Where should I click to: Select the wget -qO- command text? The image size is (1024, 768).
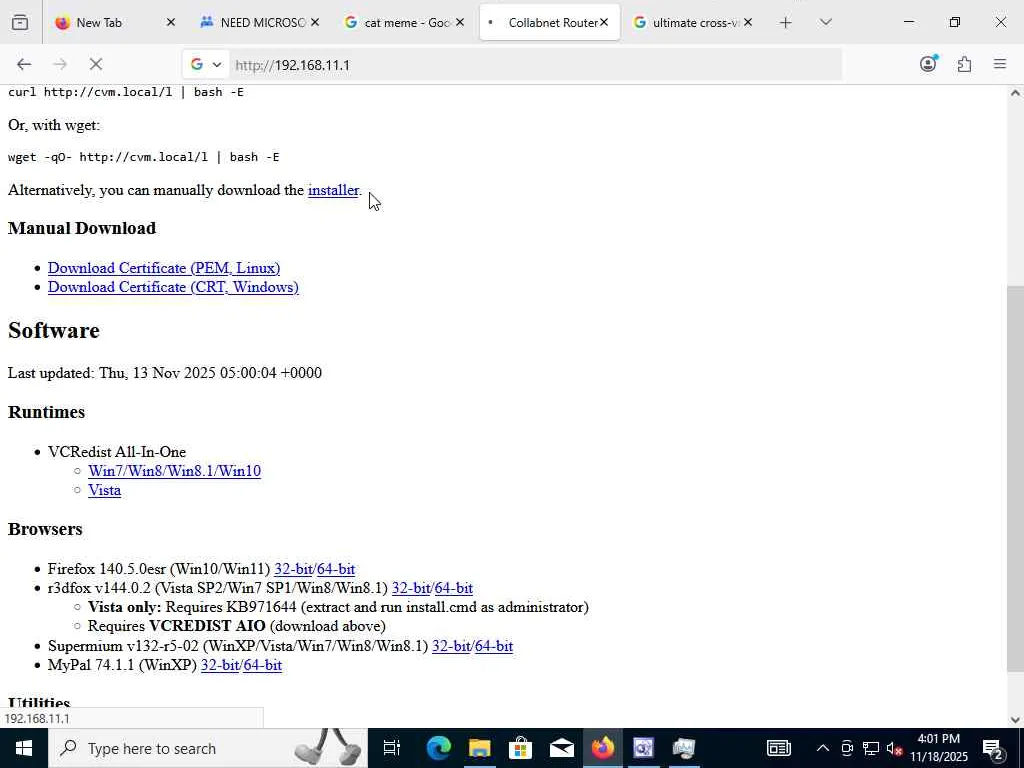coord(144,157)
